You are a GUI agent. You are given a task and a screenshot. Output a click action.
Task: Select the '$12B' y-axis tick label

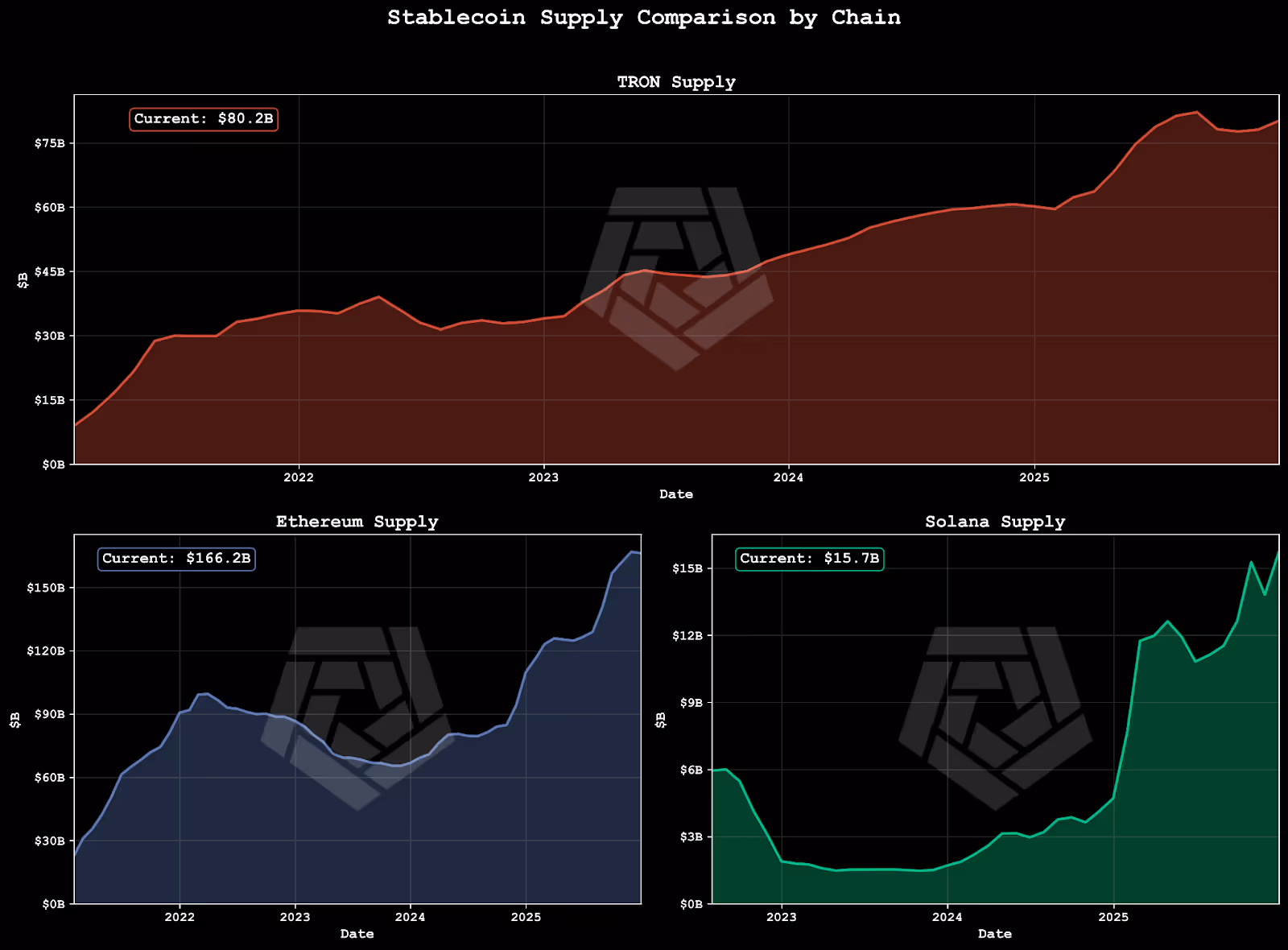(688, 636)
